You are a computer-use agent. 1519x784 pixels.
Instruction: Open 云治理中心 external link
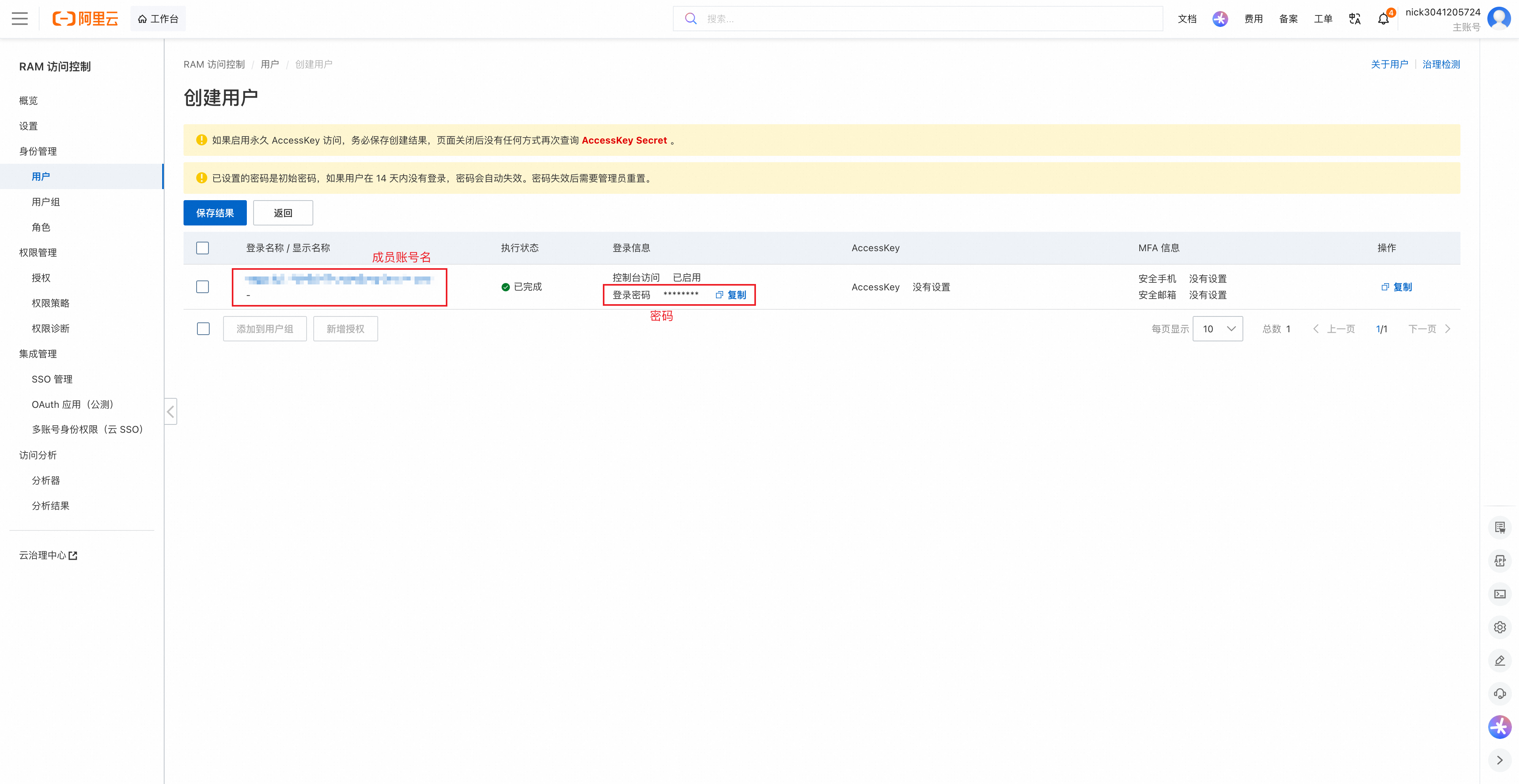click(48, 556)
